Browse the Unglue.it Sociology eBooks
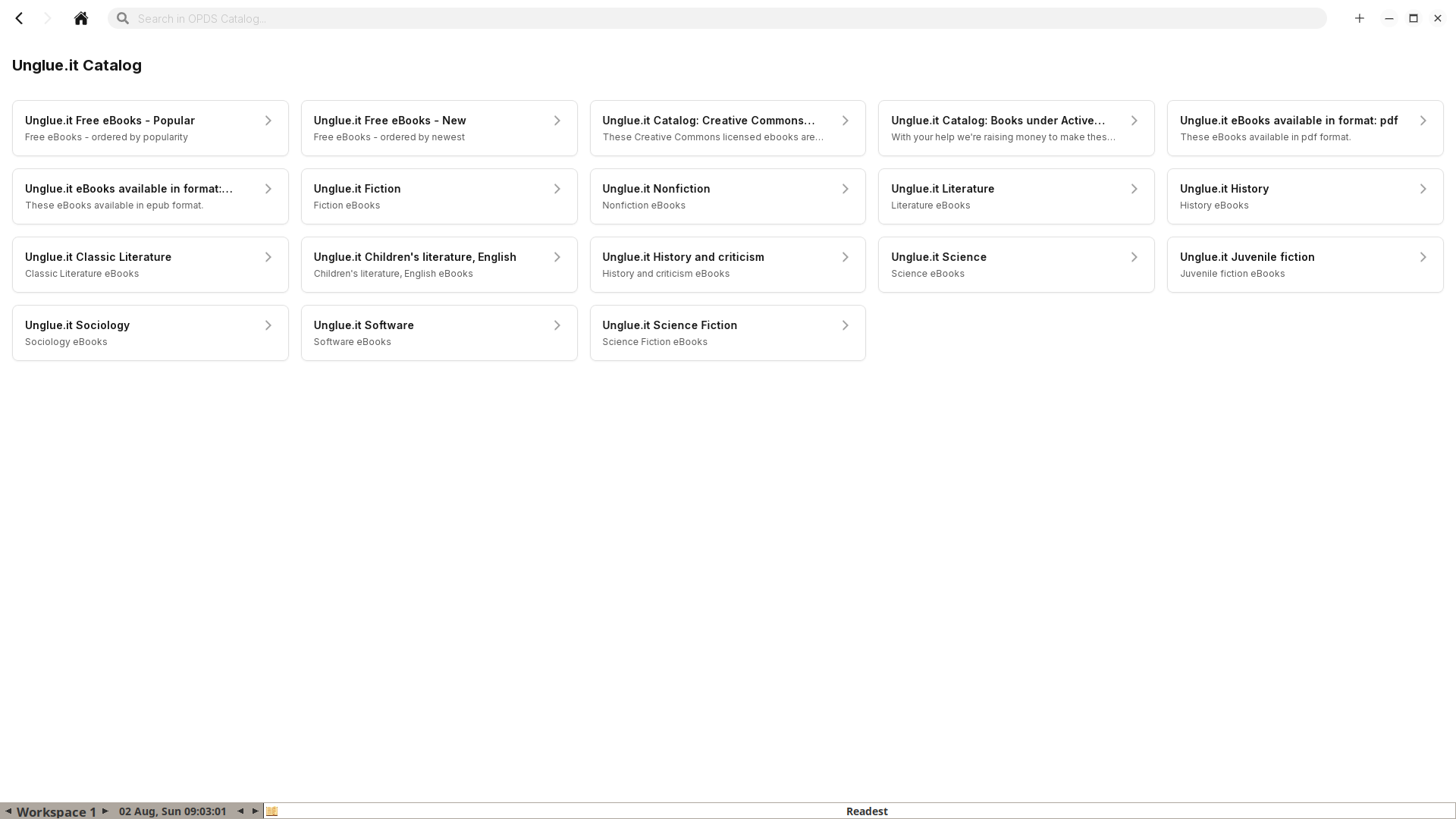Image resolution: width=1456 pixels, height=819 pixels. (150, 333)
